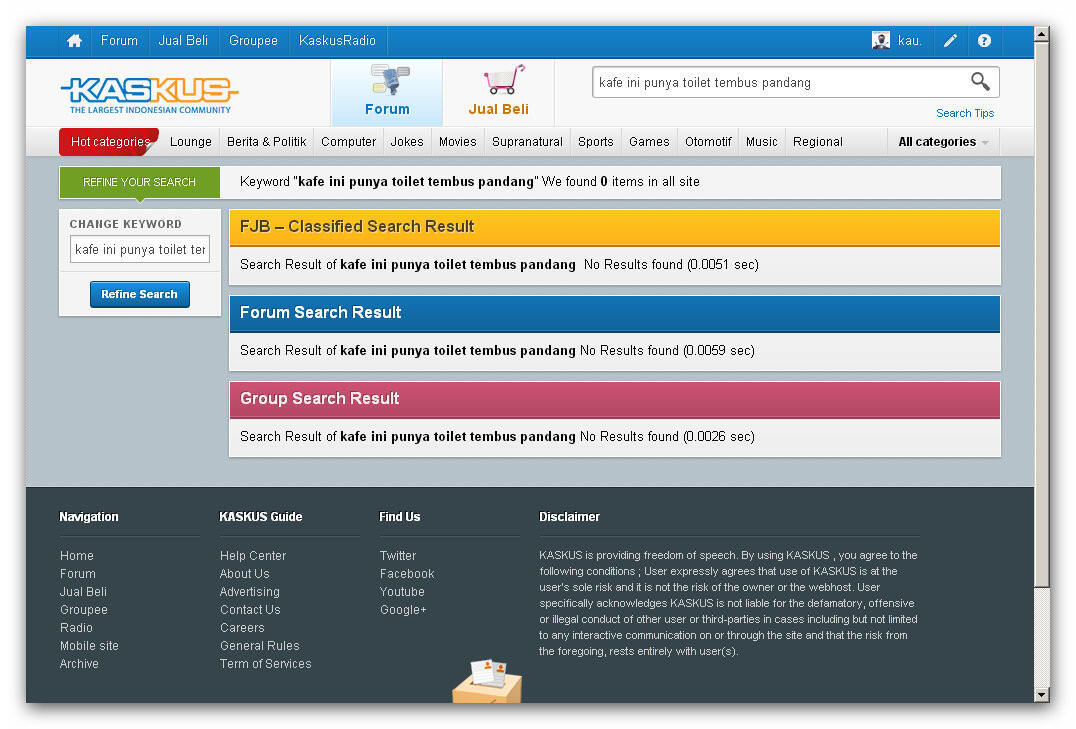
Task: Select the Lounge category
Action: [191, 142]
